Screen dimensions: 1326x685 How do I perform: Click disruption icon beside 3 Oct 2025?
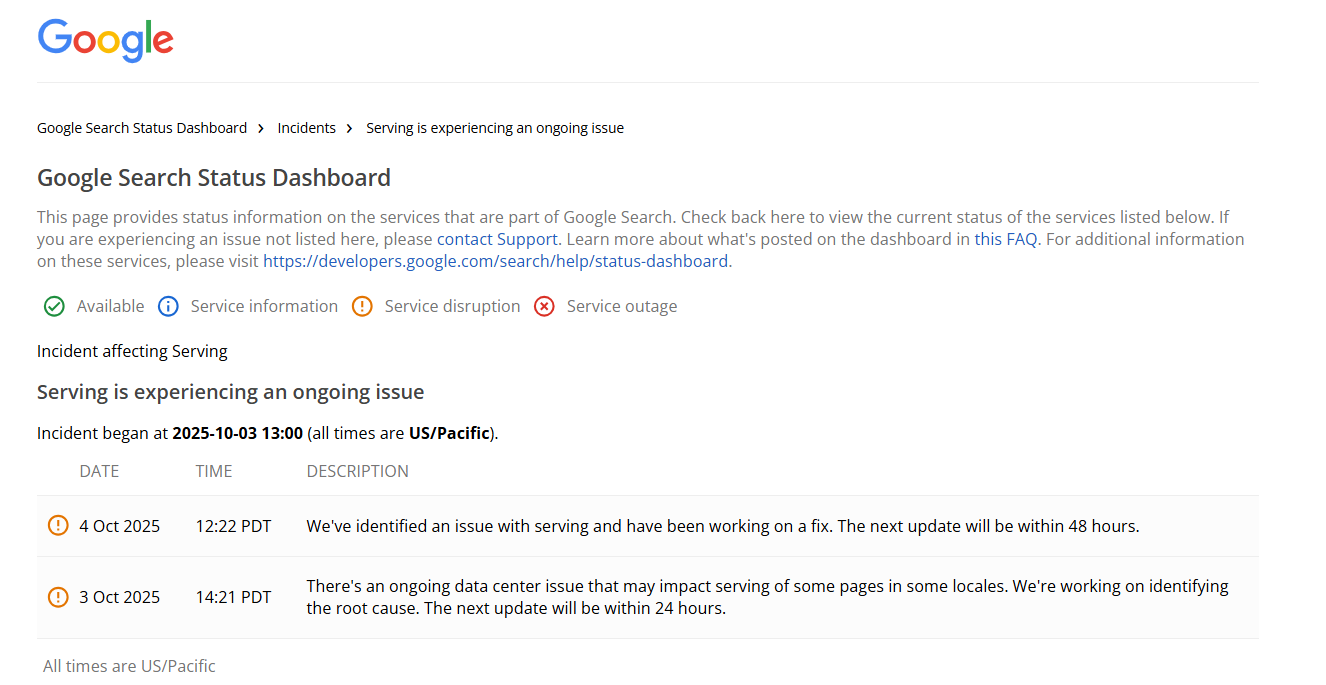pyautogui.click(x=58, y=597)
